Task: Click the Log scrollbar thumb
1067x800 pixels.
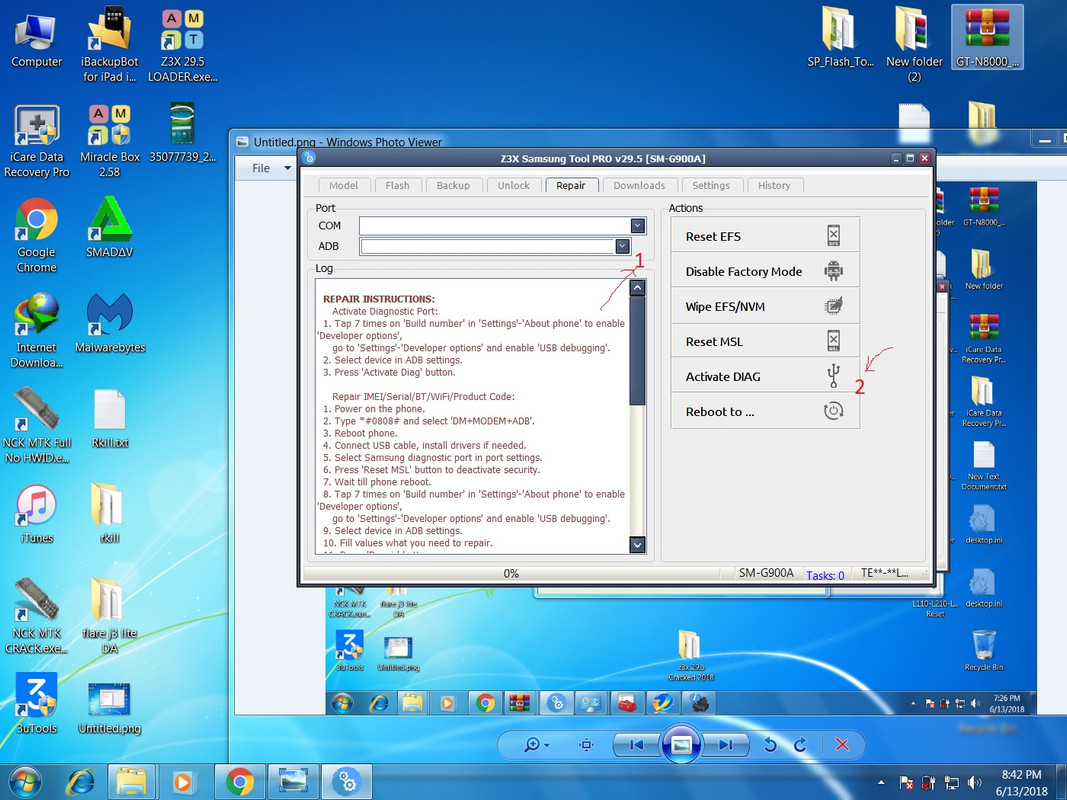Action: (638, 350)
